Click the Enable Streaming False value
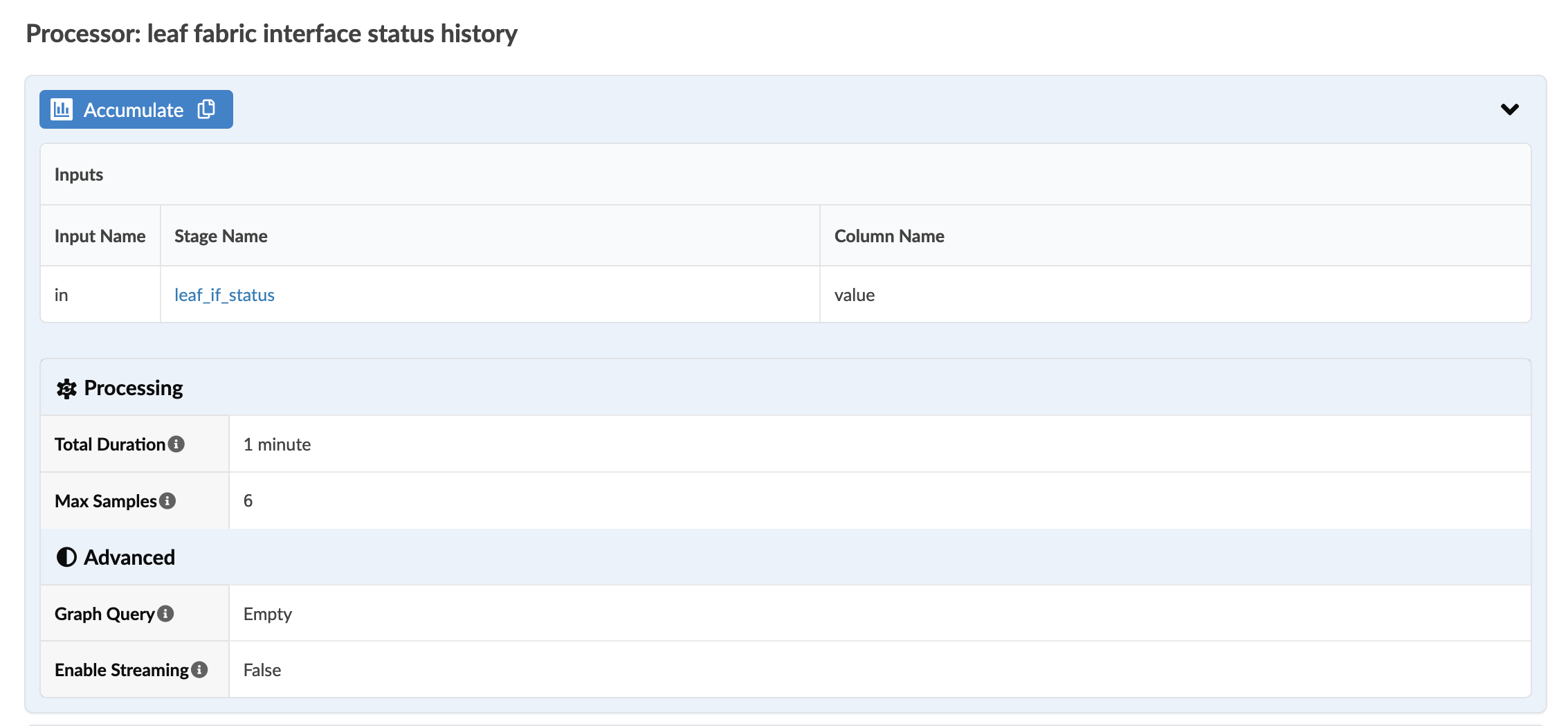 [262, 670]
